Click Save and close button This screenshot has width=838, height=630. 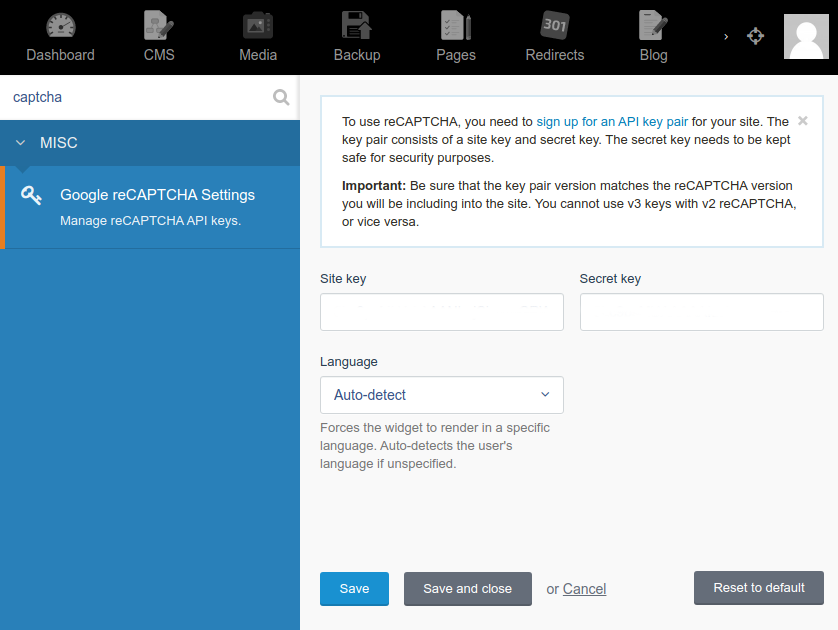pos(468,589)
